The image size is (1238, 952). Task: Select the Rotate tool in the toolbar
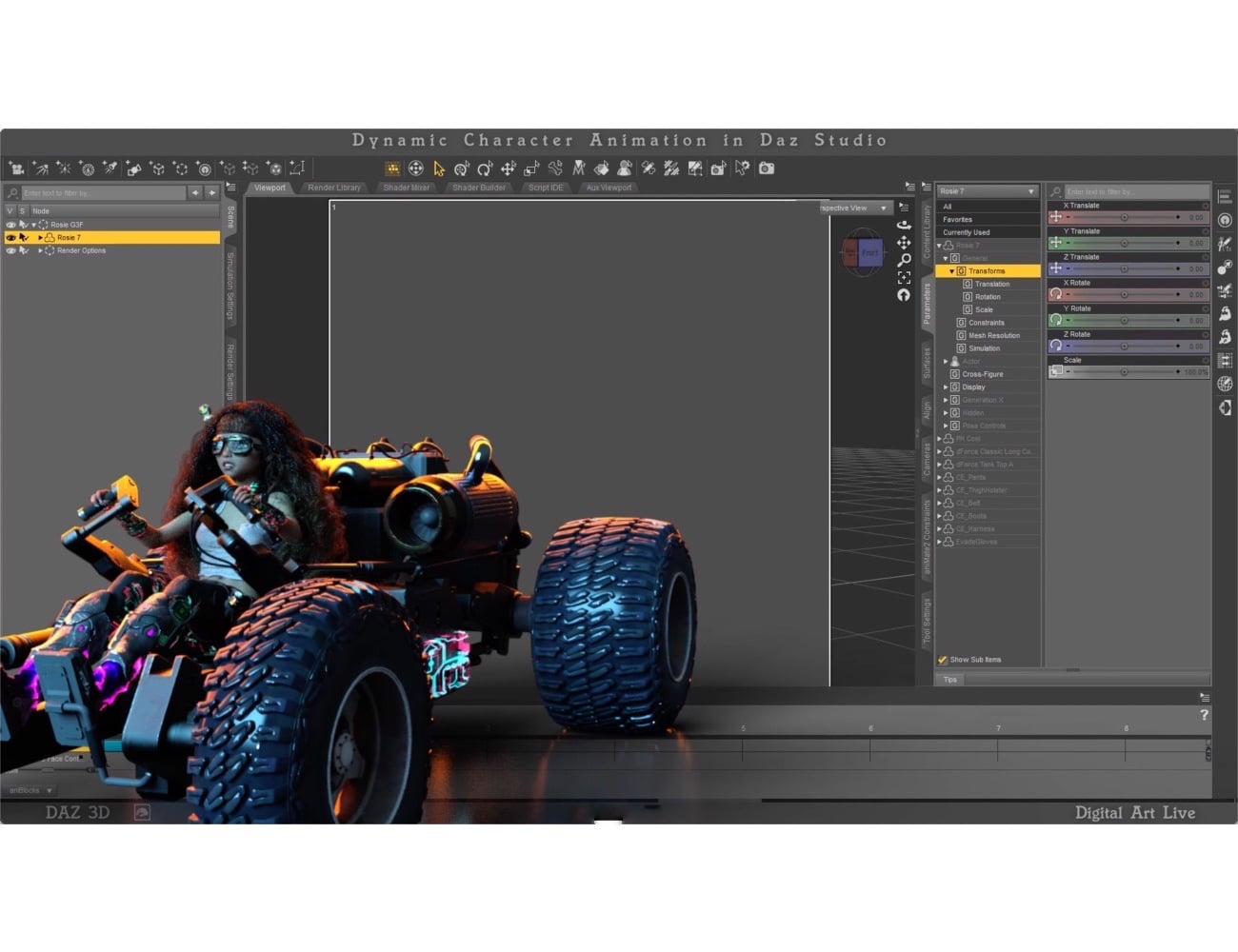click(x=483, y=169)
